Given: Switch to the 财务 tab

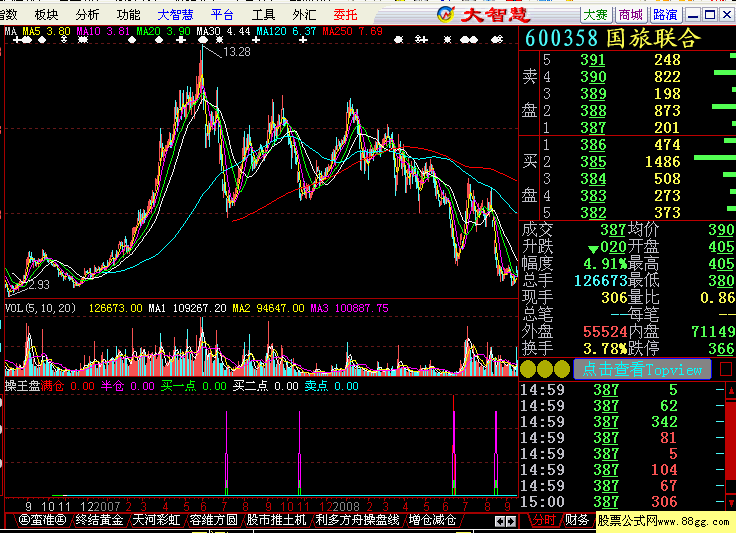Looking at the screenshot, I should pos(576,520).
